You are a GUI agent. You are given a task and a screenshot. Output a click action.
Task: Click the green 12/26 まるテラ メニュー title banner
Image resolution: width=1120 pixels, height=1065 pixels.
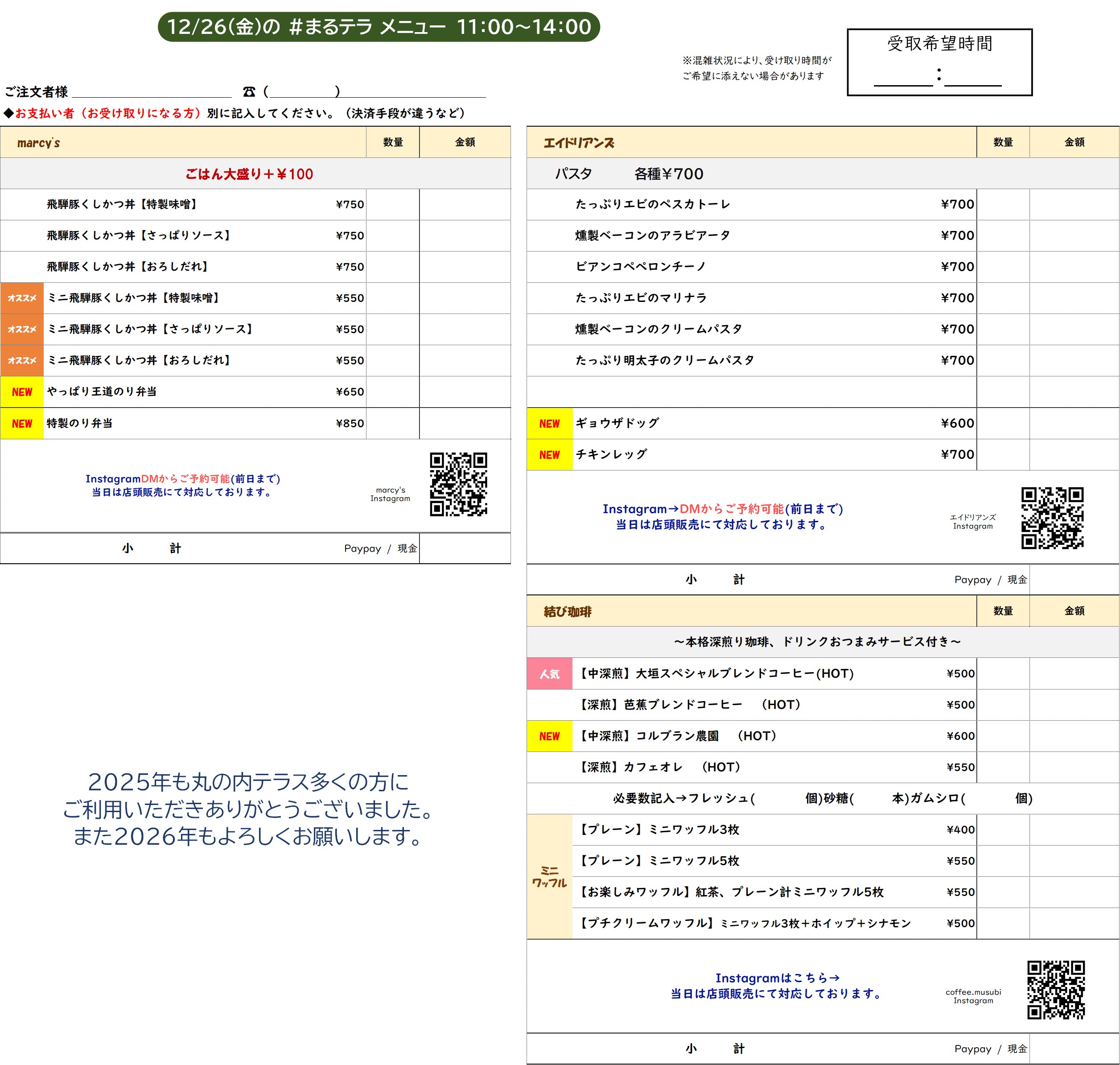coord(379,27)
